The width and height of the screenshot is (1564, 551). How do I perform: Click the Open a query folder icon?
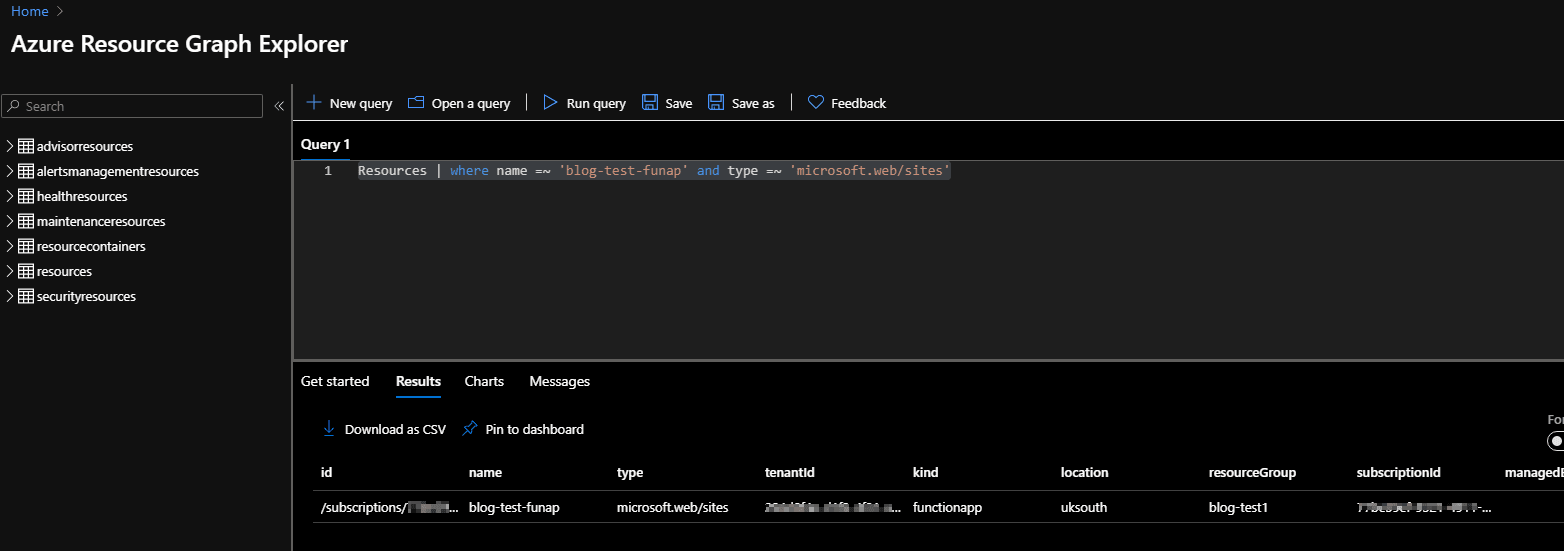coord(416,102)
